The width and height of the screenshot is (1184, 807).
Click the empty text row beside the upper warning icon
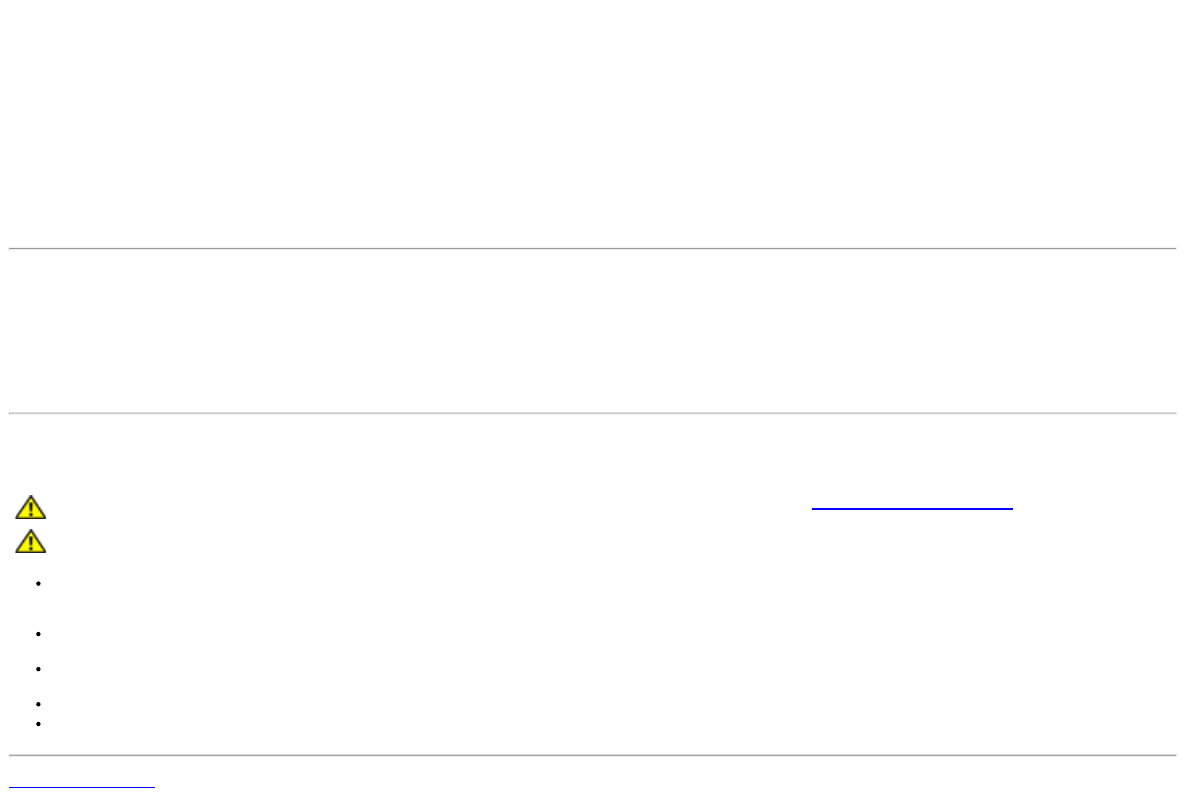point(400,509)
